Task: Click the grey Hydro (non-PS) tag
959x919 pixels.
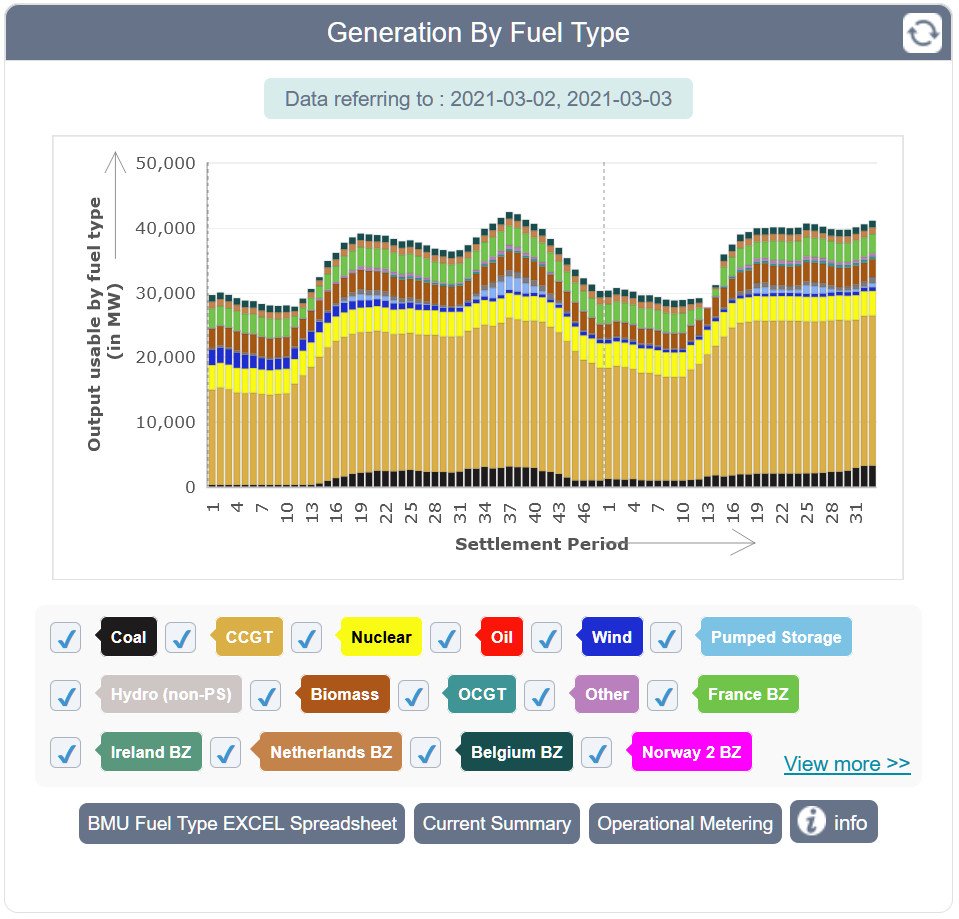Action: tap(170, 695)
